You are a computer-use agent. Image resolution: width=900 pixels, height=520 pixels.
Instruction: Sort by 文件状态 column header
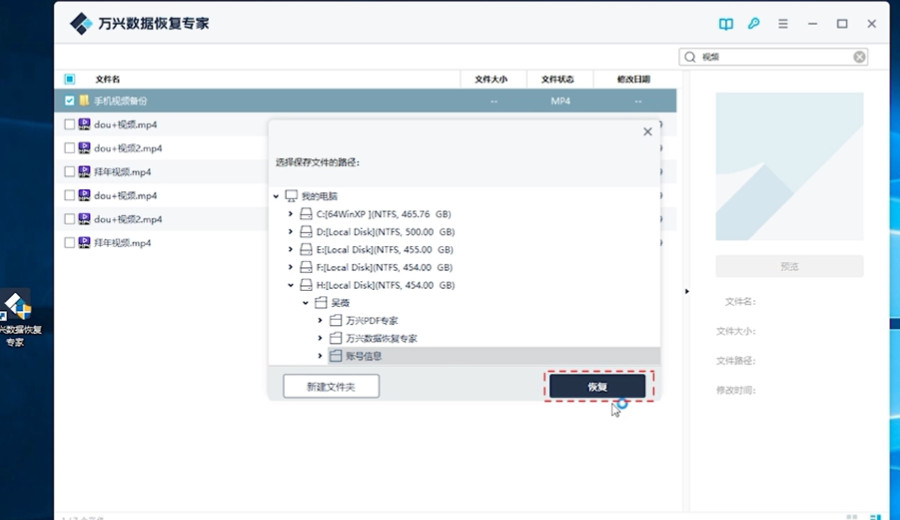(x=557, y=79)
